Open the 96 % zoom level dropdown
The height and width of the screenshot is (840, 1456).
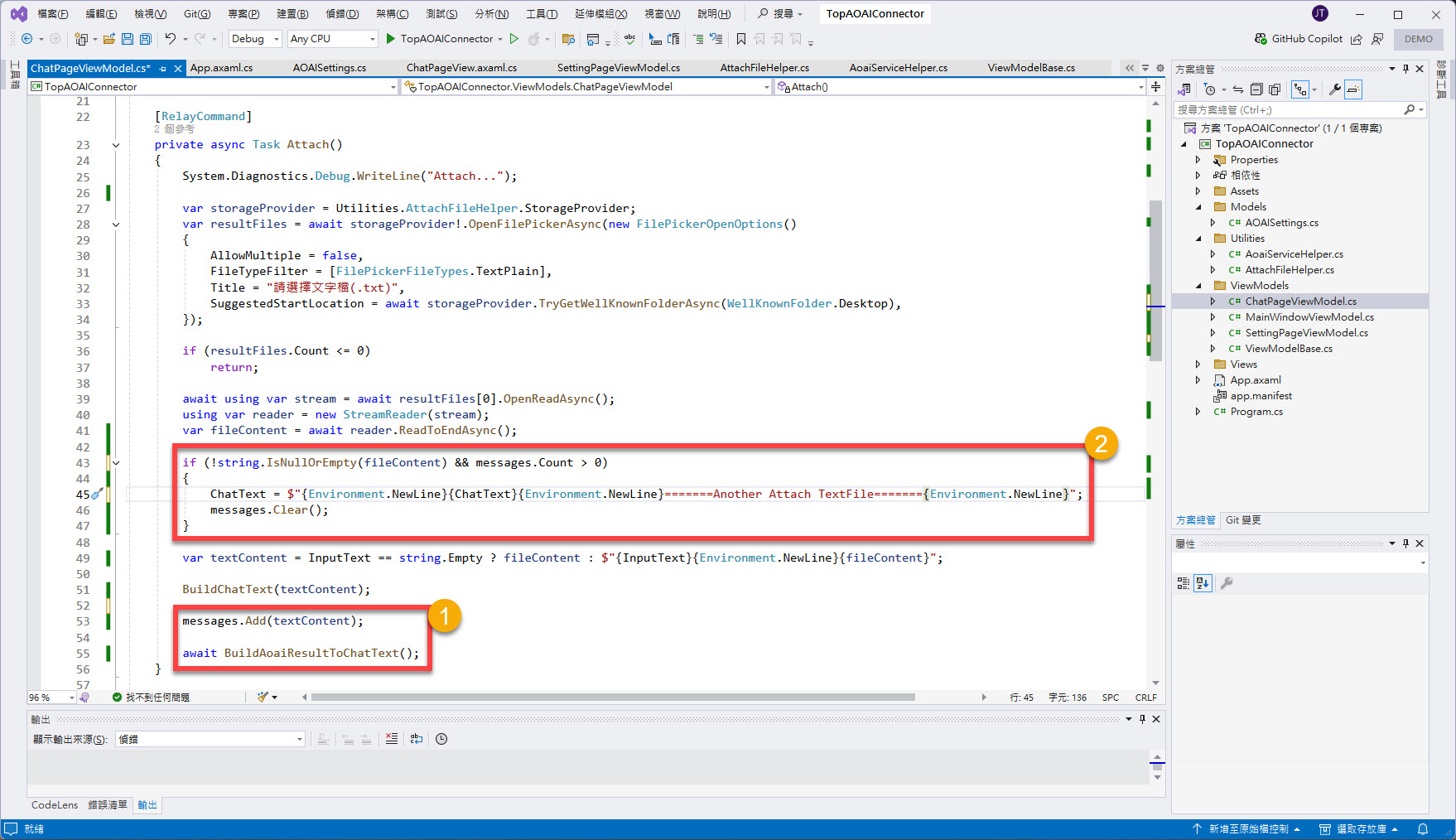pos(52,698)
